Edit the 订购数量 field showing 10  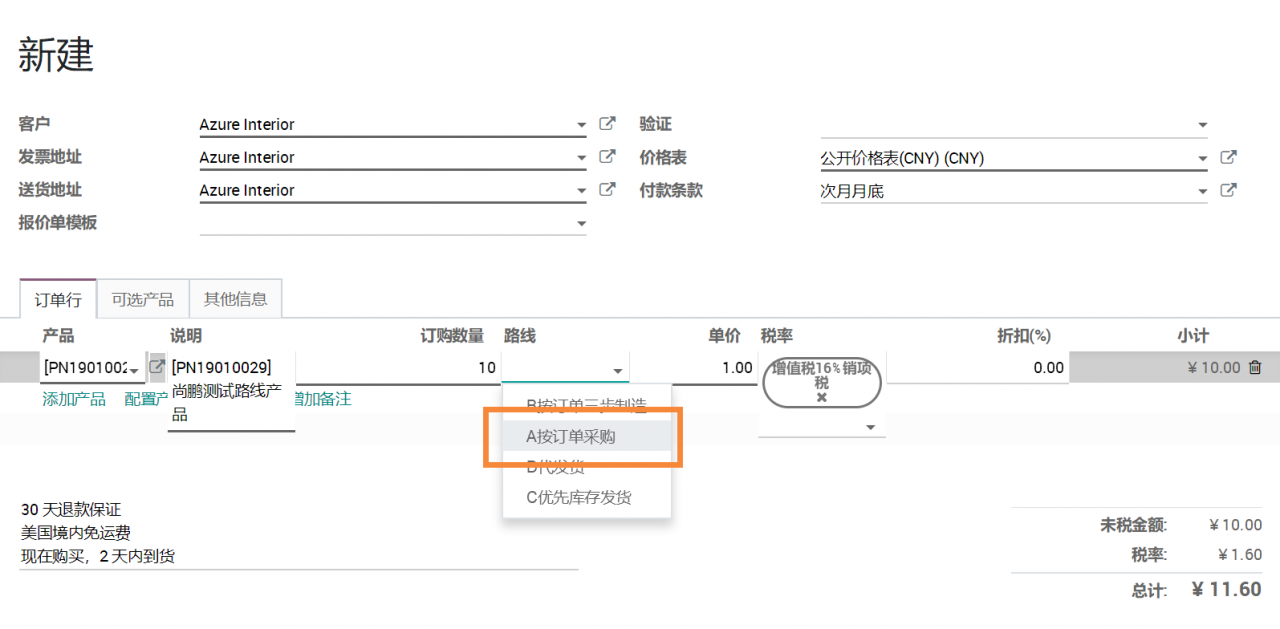[398, 367]
